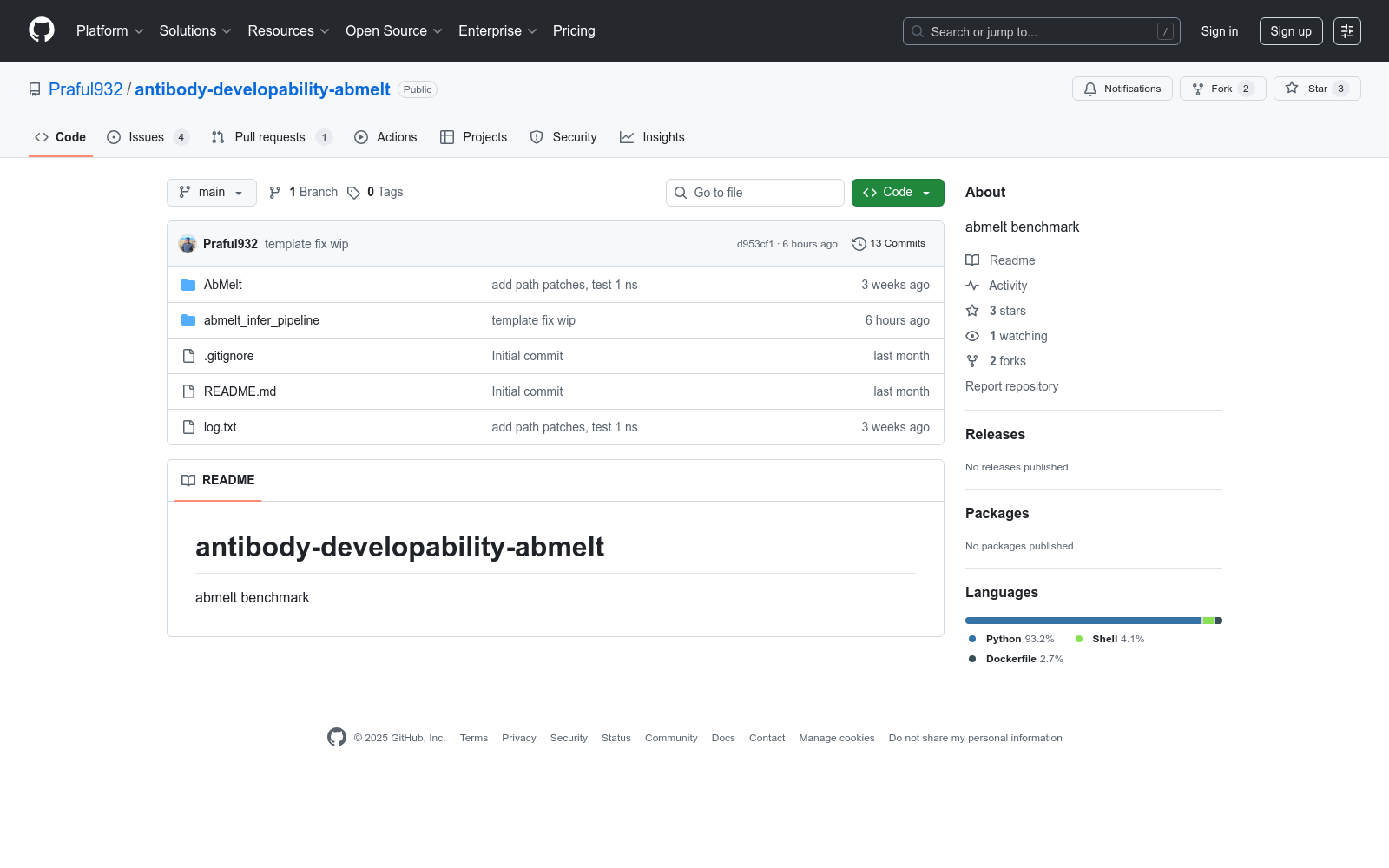1389x868 pixels.
Task: Expand the Solutions menu
Action: (x=195, y=31)
